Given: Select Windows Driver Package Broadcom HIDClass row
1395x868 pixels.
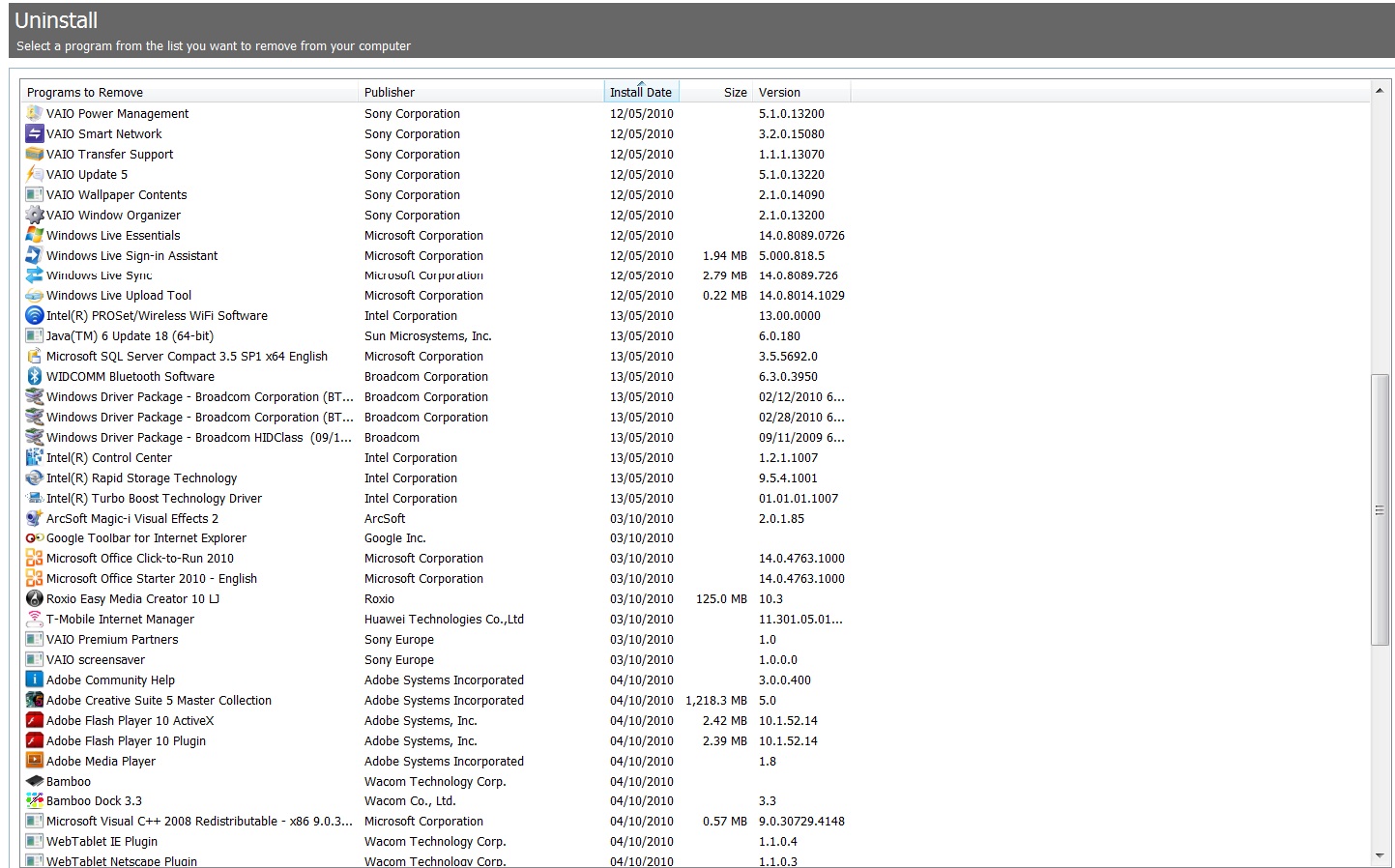Looking at the screenshot, I should 435,437.
